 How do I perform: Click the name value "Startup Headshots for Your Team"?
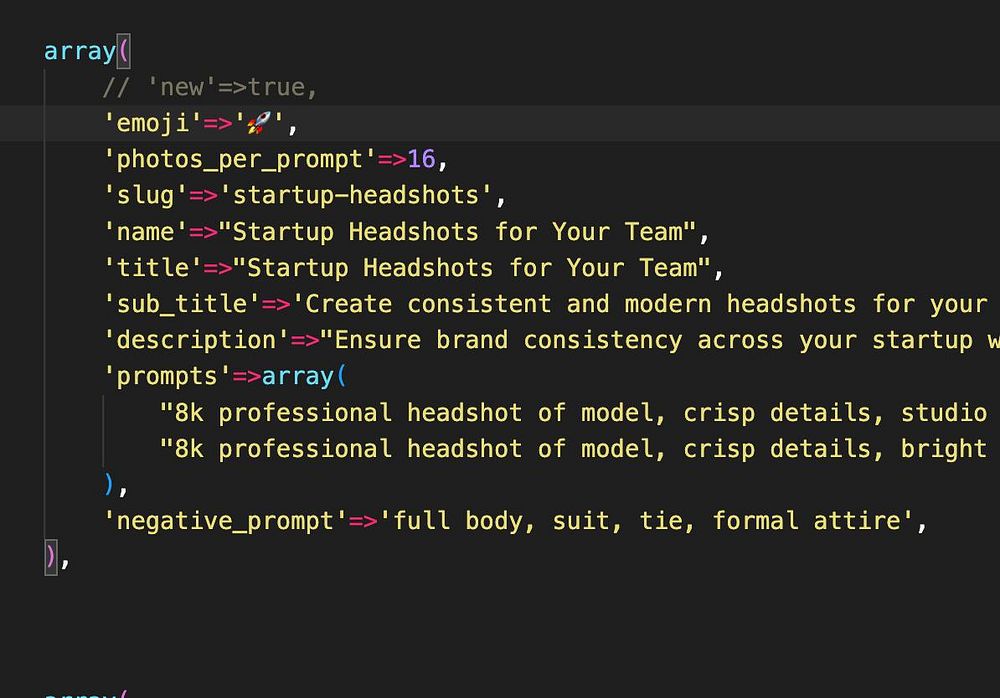457,232
